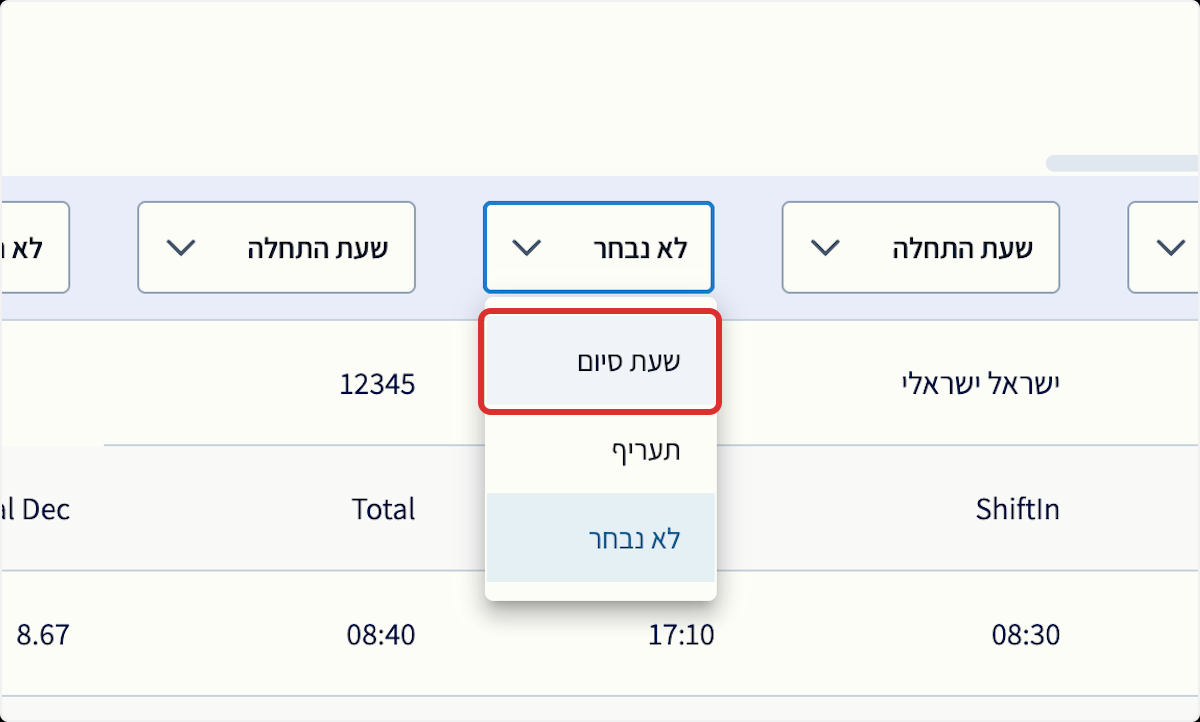Pick highlighted 'לא נבחר' option in list
The height and width of the screenshot is (722, 1200).
click(x=634, y=539)
